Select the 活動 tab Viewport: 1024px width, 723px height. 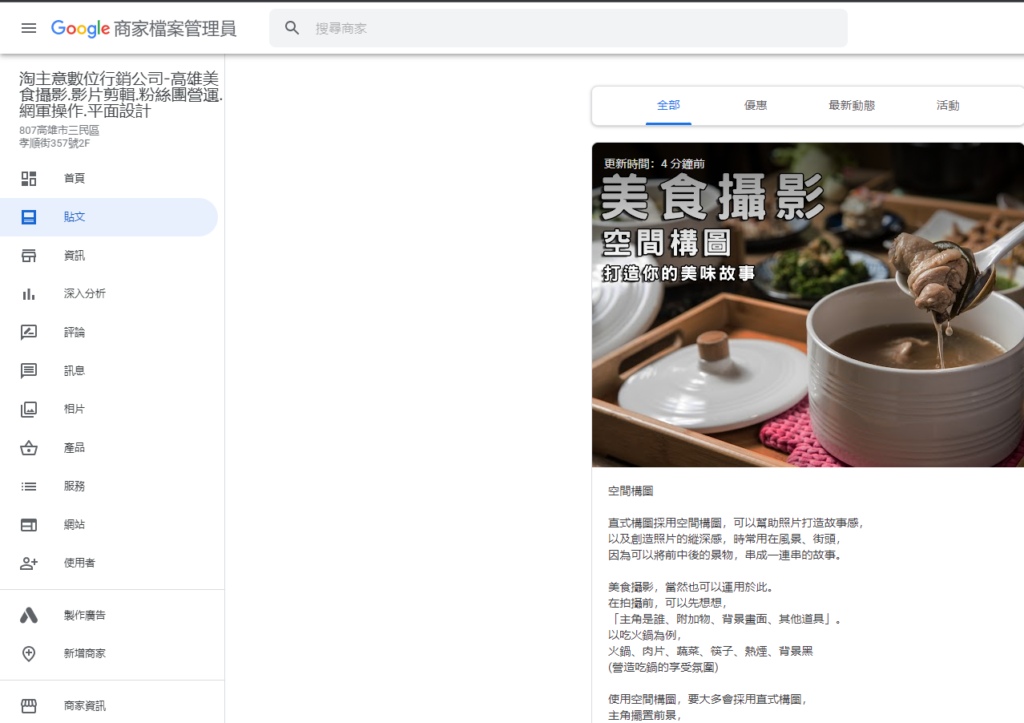coord(947,106)
